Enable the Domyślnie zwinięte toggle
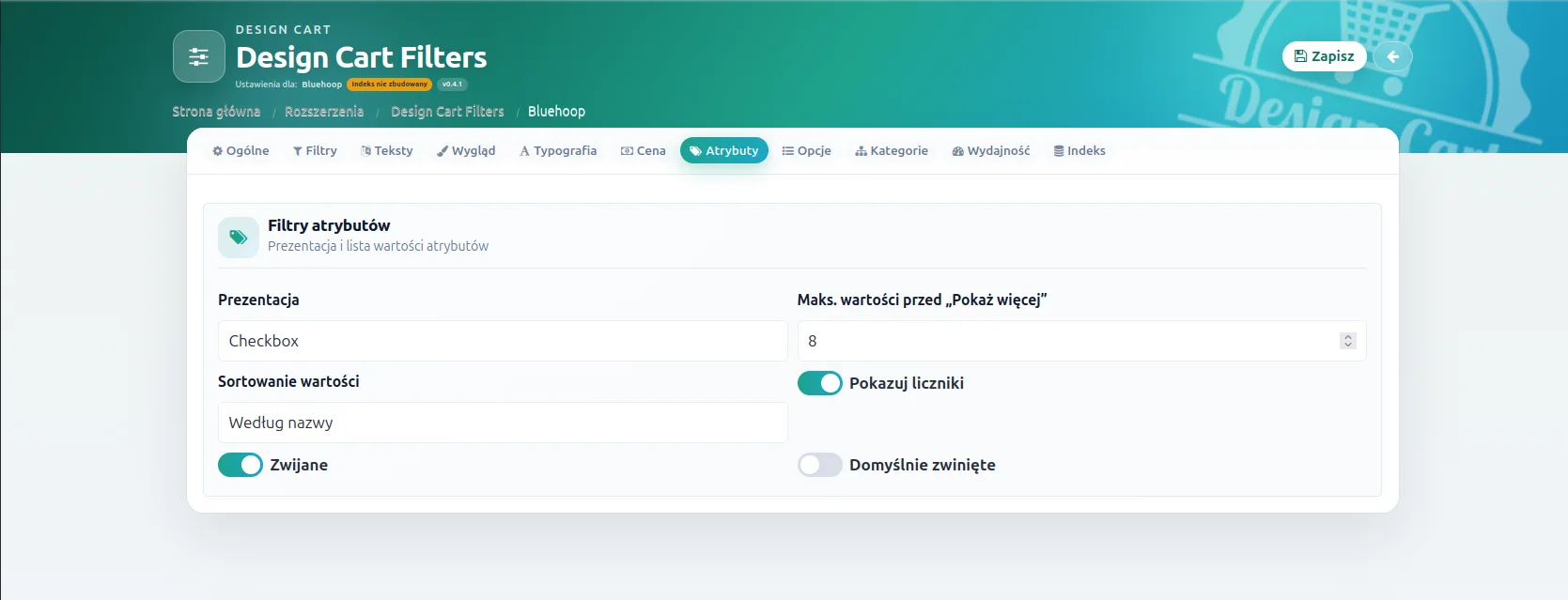 pos(820,465)
